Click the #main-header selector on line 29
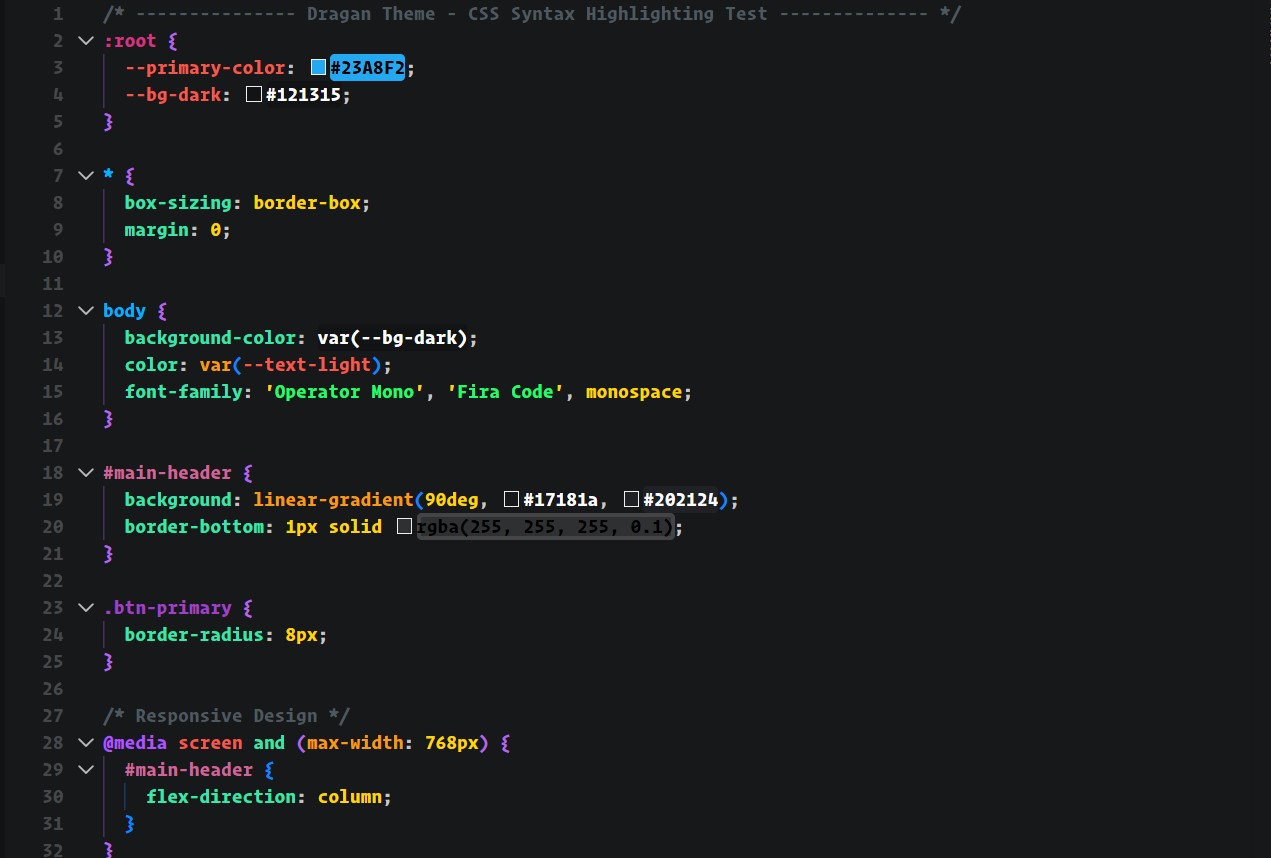The width and height of the screenshot is (1271, 858). click(x=189, y=770)
